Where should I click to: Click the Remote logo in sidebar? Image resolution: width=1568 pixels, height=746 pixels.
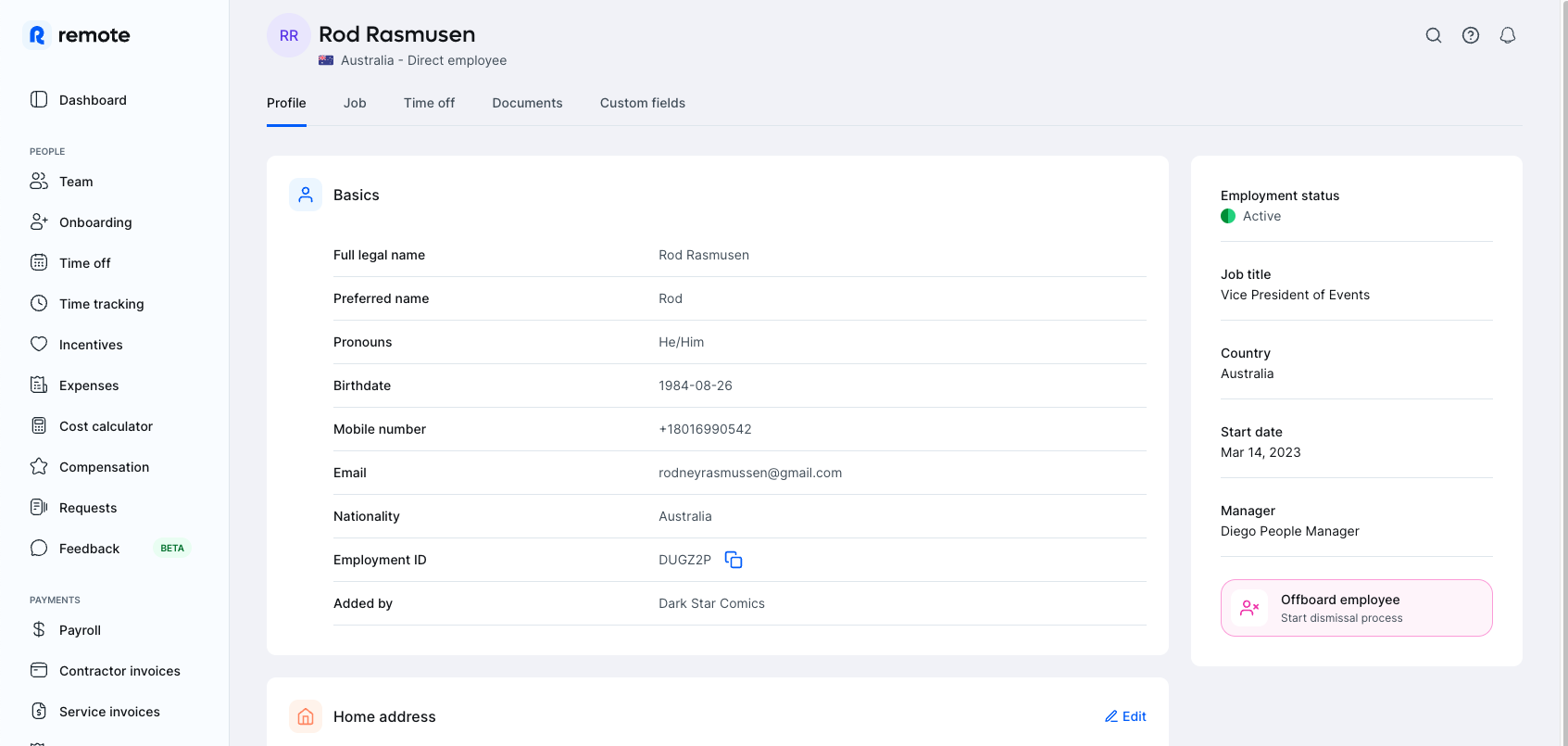[77, 35]
